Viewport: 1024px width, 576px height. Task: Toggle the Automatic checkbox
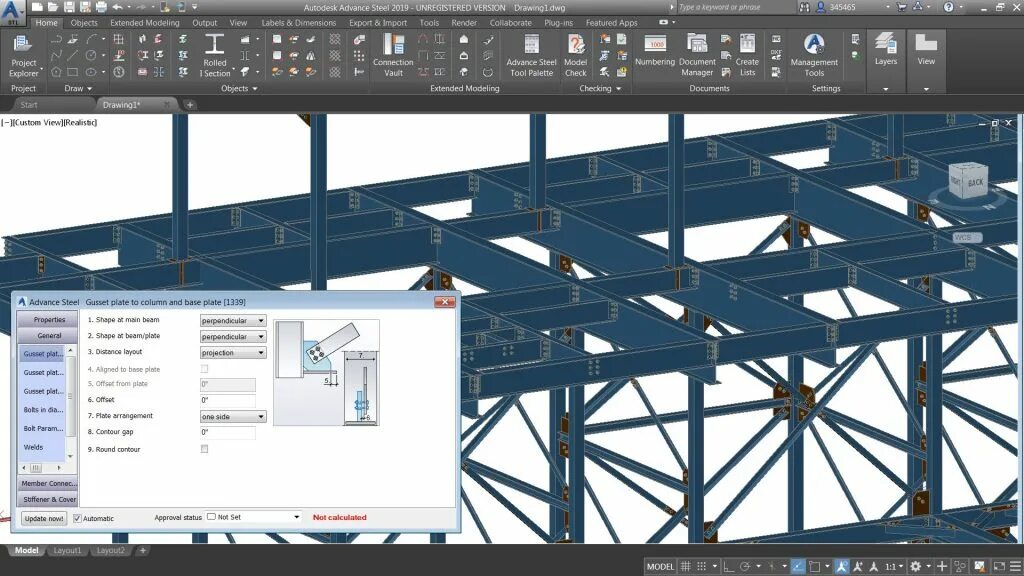coord(77,519)
